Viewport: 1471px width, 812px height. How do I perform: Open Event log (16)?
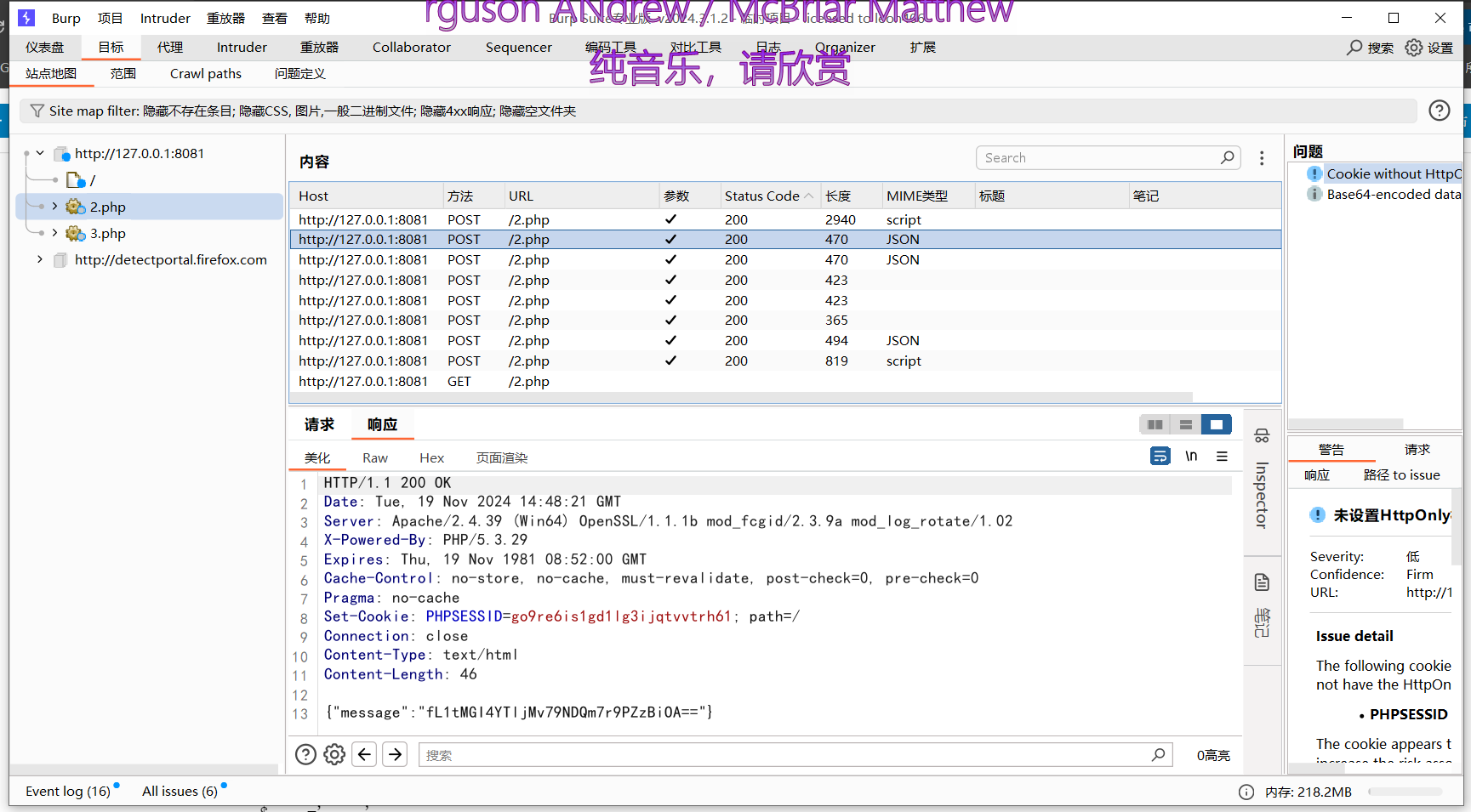pos(68,792)
